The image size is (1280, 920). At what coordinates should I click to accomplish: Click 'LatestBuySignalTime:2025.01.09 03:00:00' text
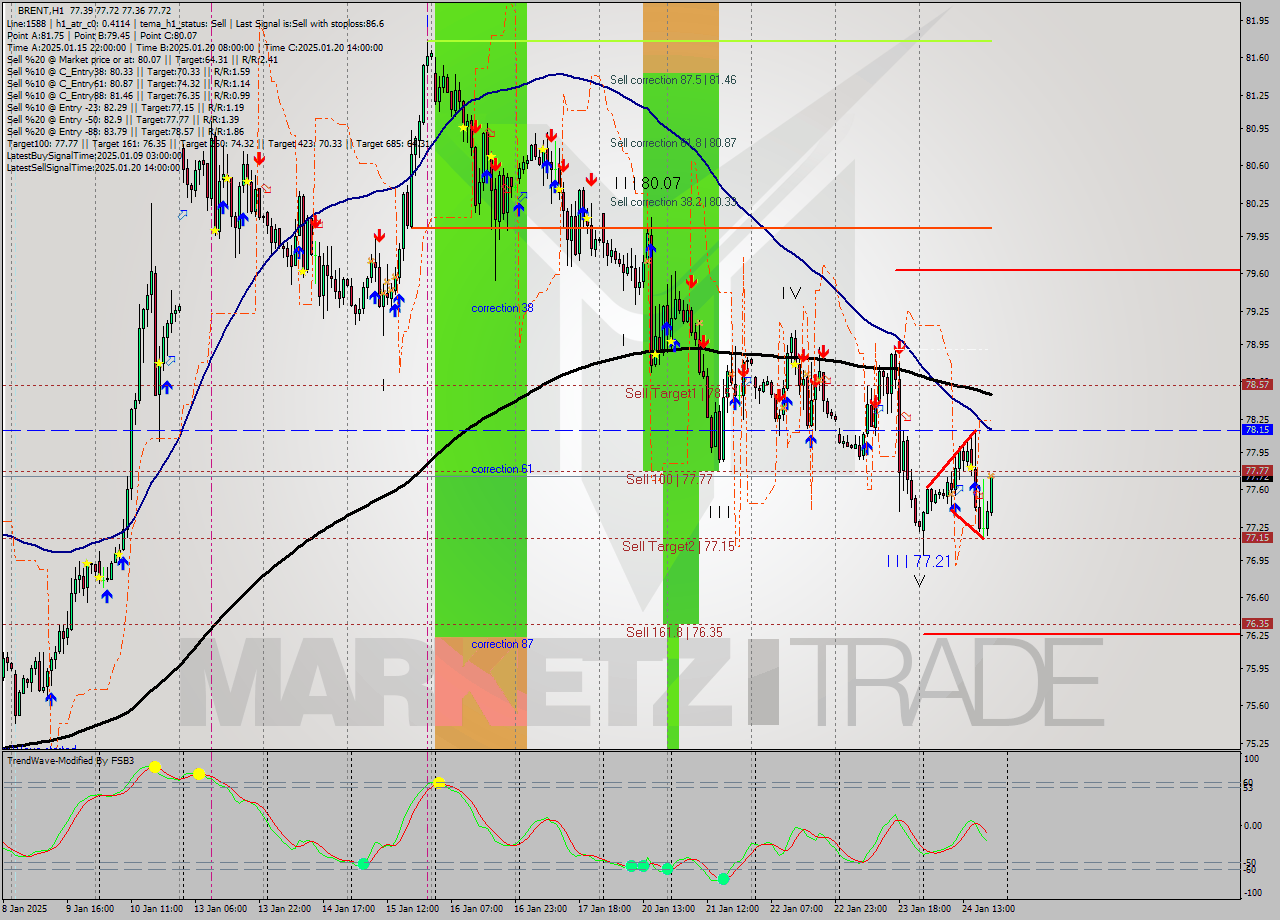pos(95,155)
